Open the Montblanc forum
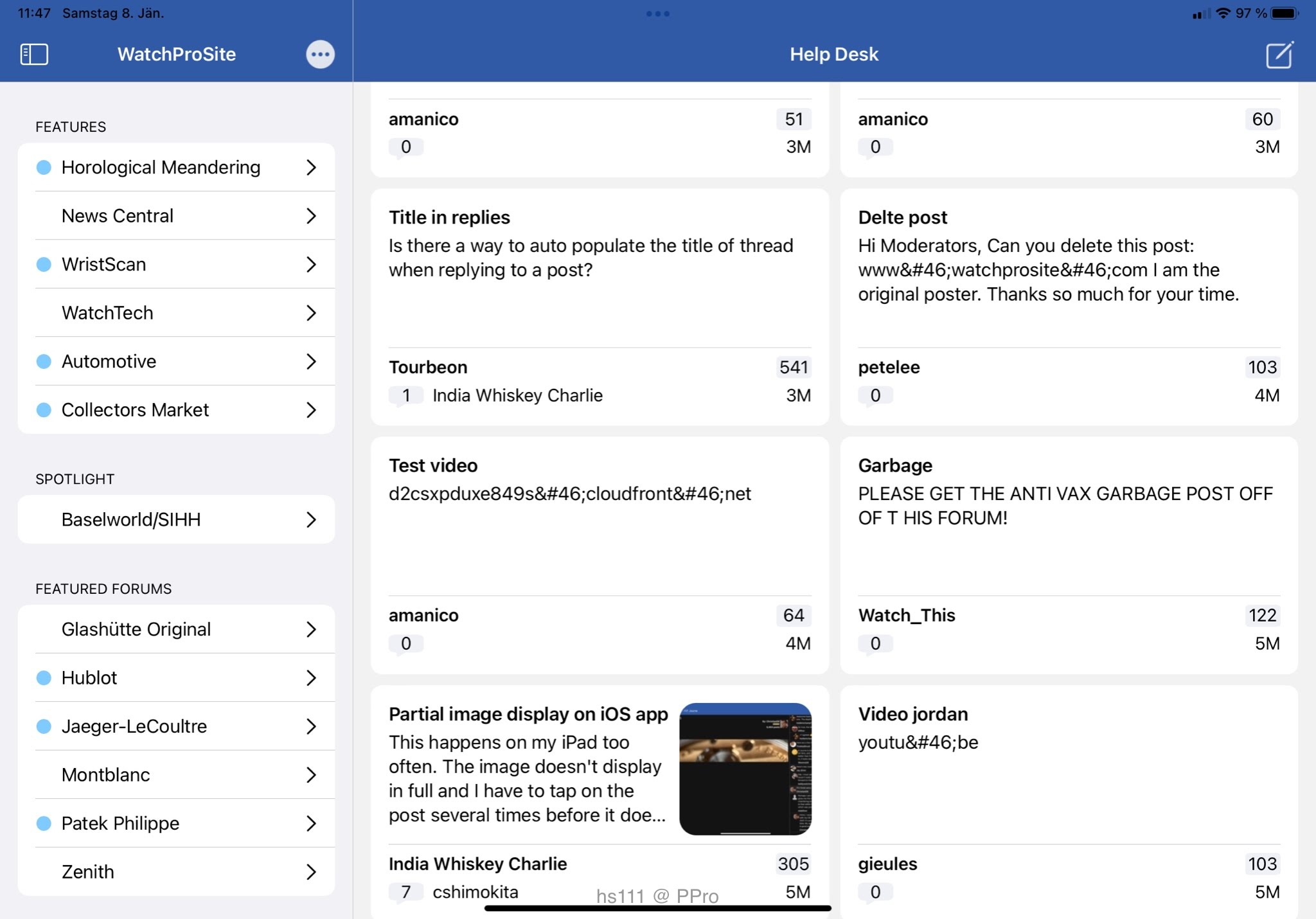This screenshot has height=919, width=1316. click(x=177, y=774)
